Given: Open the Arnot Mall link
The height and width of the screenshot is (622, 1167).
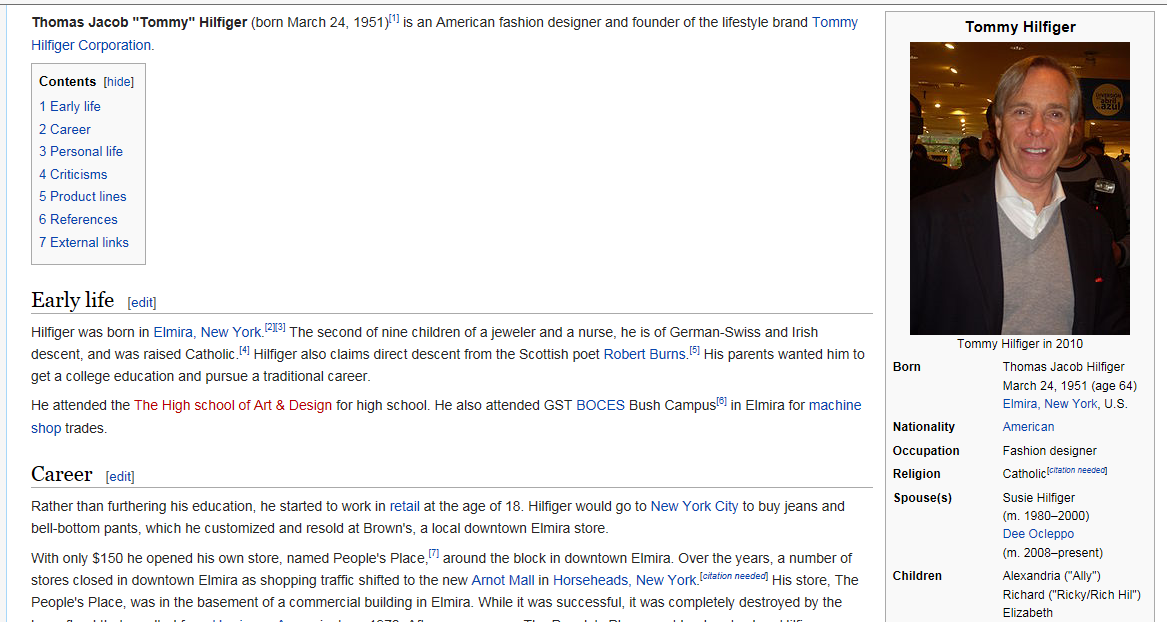Looking at the screenshot, I should click(x=503, y=580).
